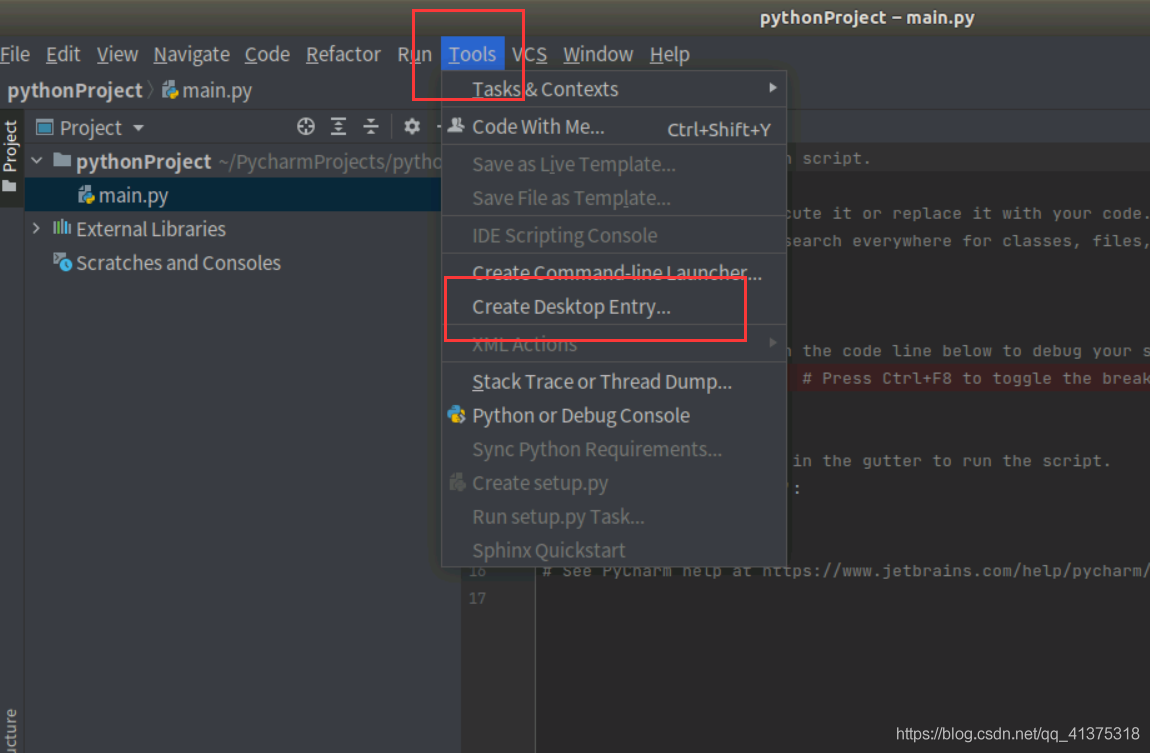Expand the Tasks & Contexts submenu

pyautogui.click(x=614, y=89)
